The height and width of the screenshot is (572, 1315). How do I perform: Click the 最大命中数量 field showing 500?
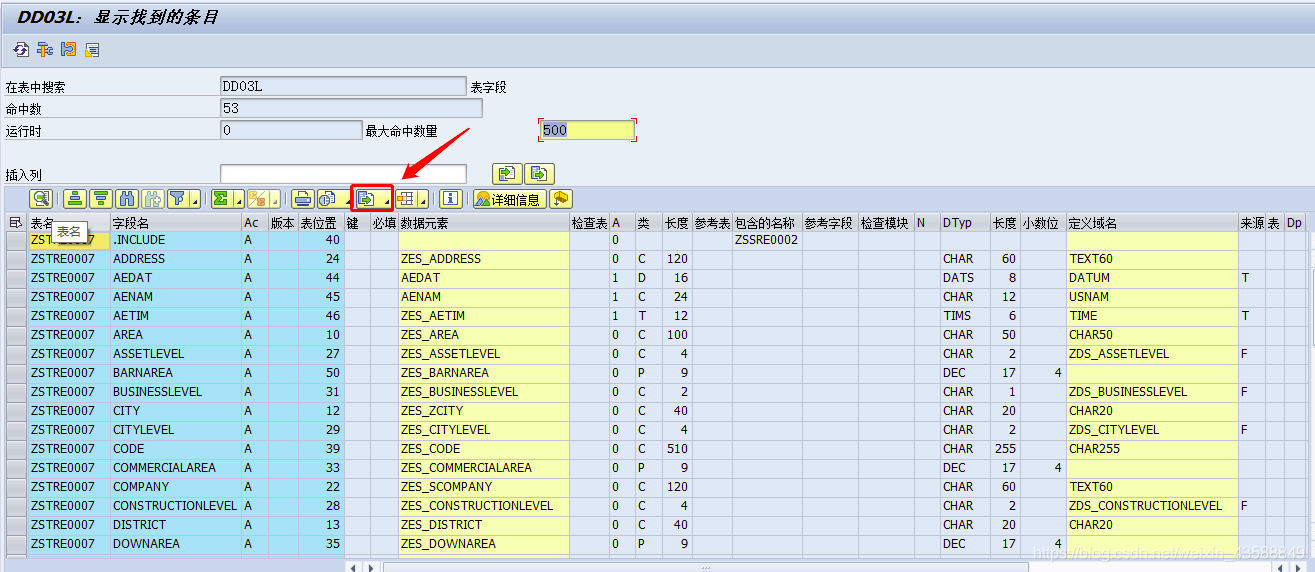[587, 130]
